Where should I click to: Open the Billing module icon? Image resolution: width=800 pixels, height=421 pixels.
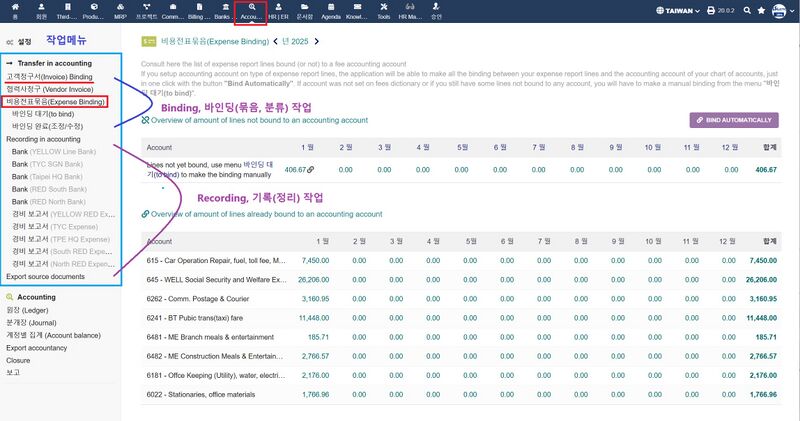click(200, 11)
